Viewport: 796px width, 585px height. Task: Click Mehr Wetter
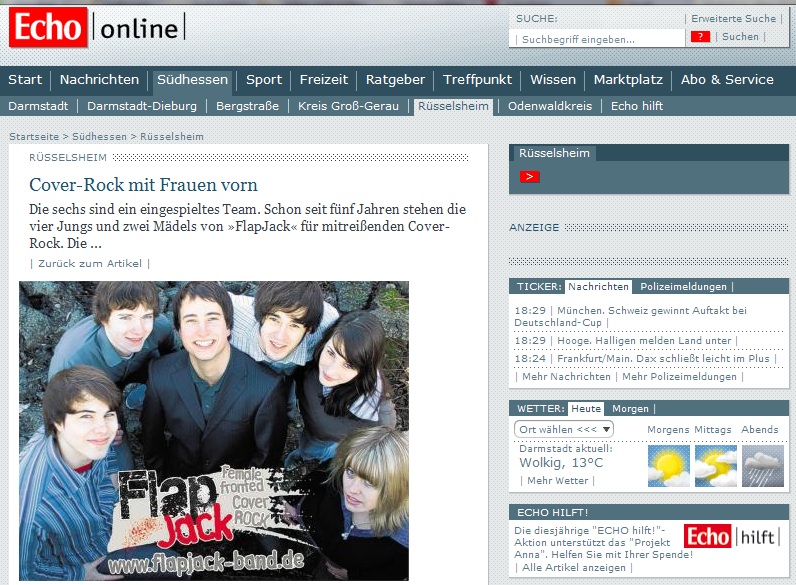pos(557,480)
